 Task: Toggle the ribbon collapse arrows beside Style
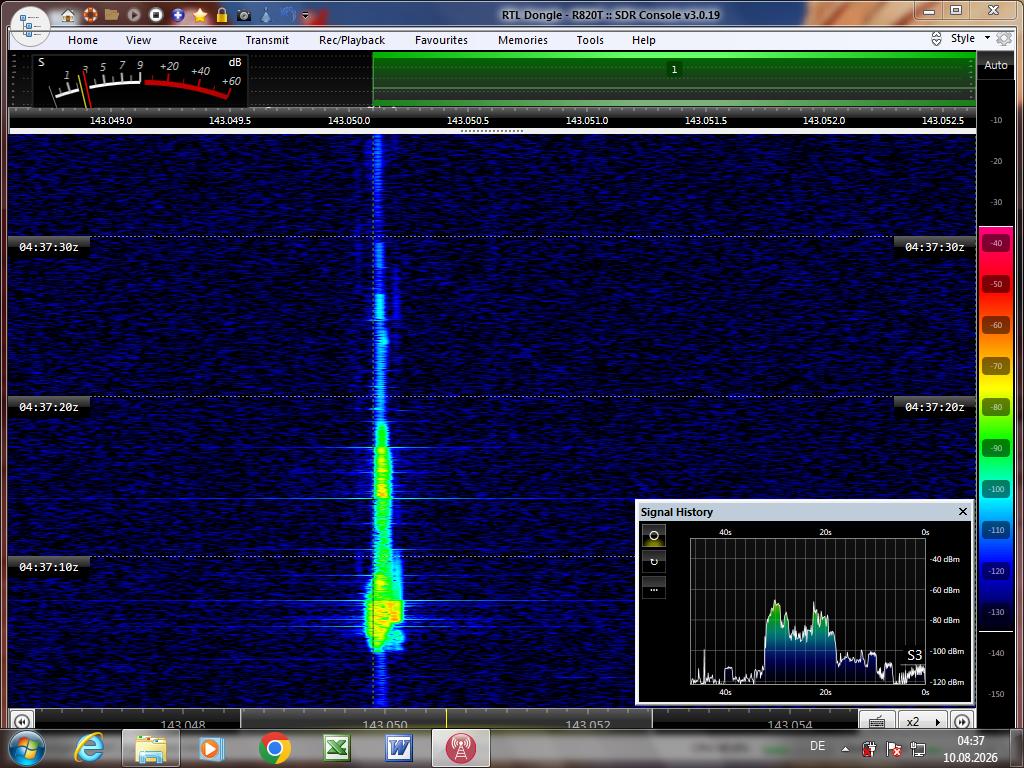[936, 39]
